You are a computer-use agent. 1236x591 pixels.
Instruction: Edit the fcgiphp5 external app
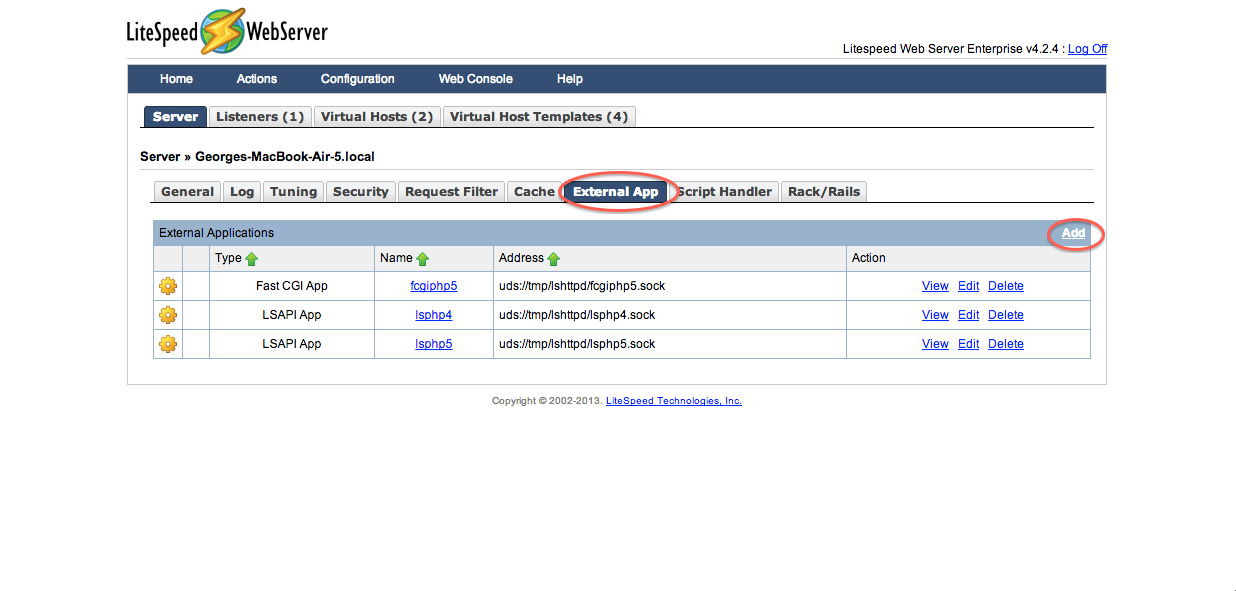coord(969,286)
